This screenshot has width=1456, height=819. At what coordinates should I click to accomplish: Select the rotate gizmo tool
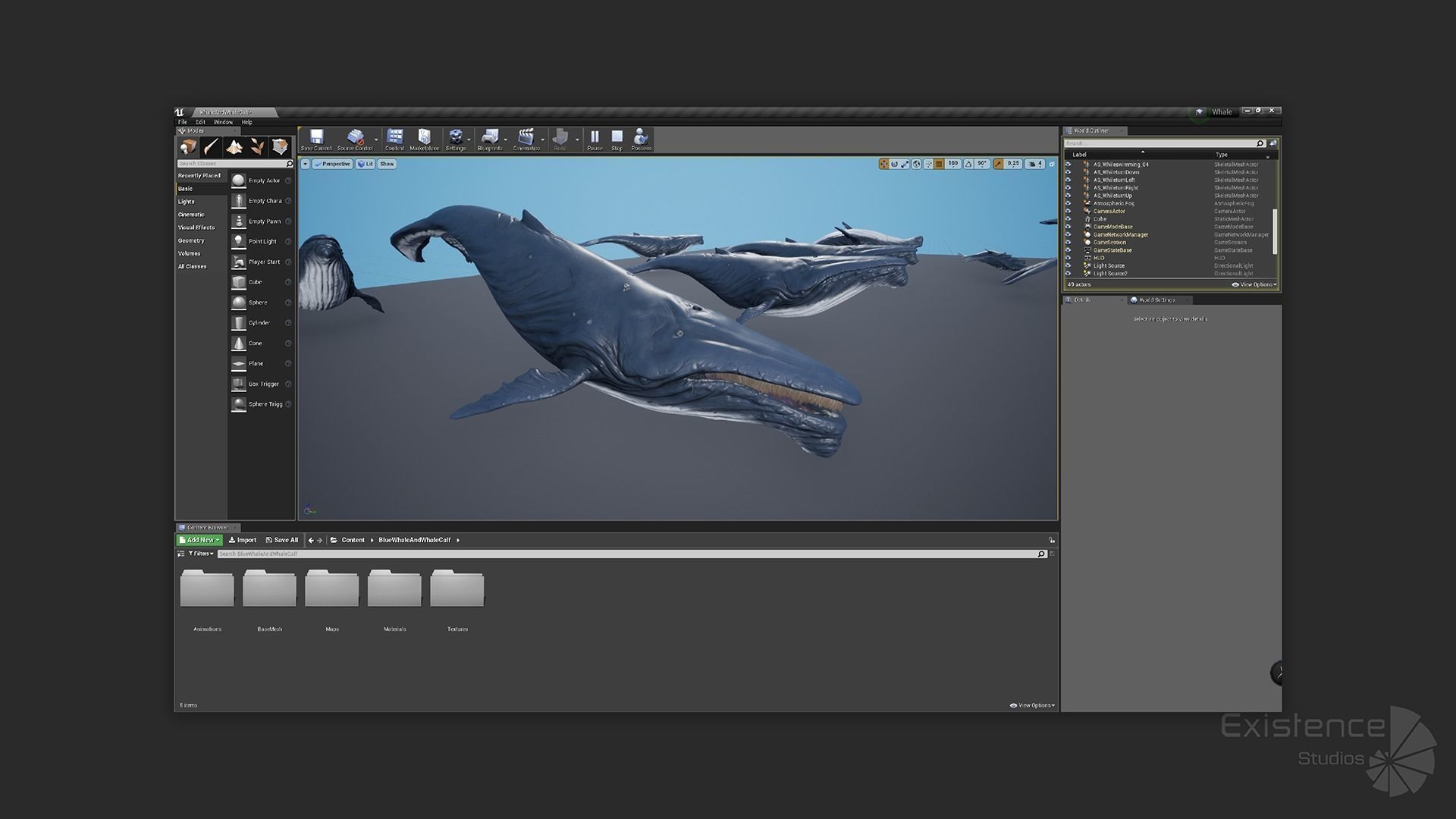point(894,164)
